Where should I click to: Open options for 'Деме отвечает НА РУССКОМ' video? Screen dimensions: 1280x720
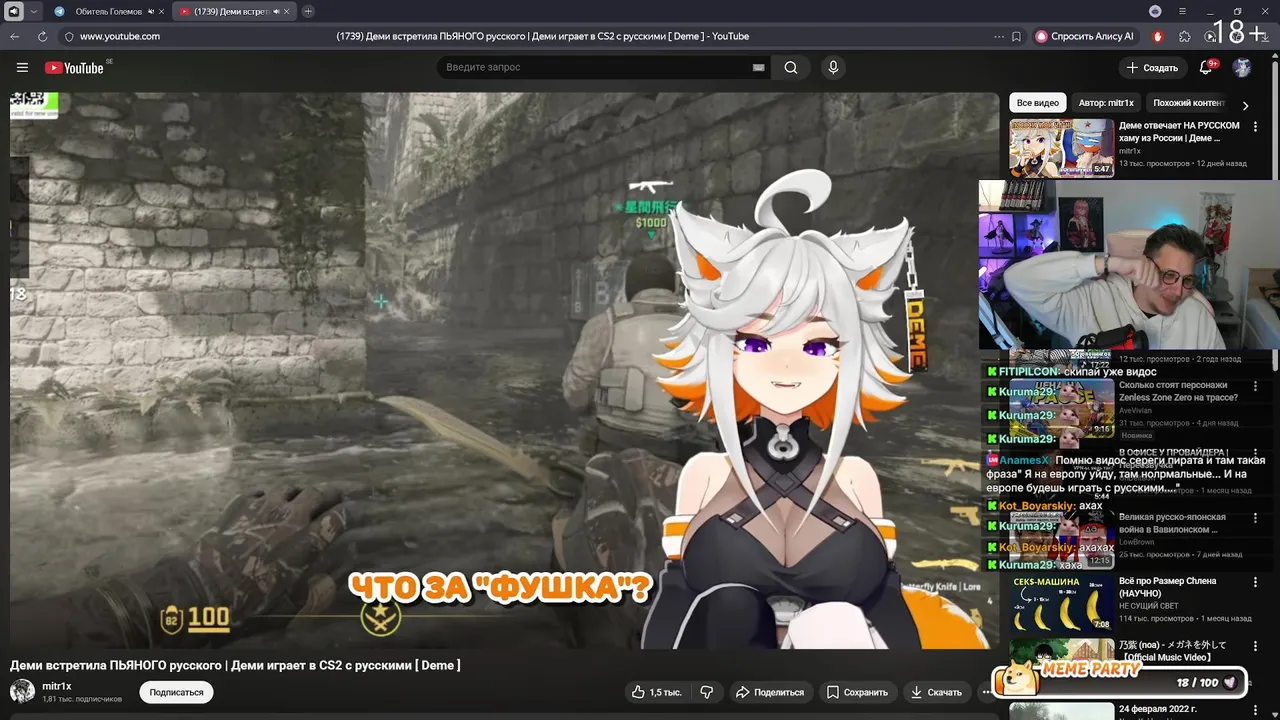[1255, 127]
